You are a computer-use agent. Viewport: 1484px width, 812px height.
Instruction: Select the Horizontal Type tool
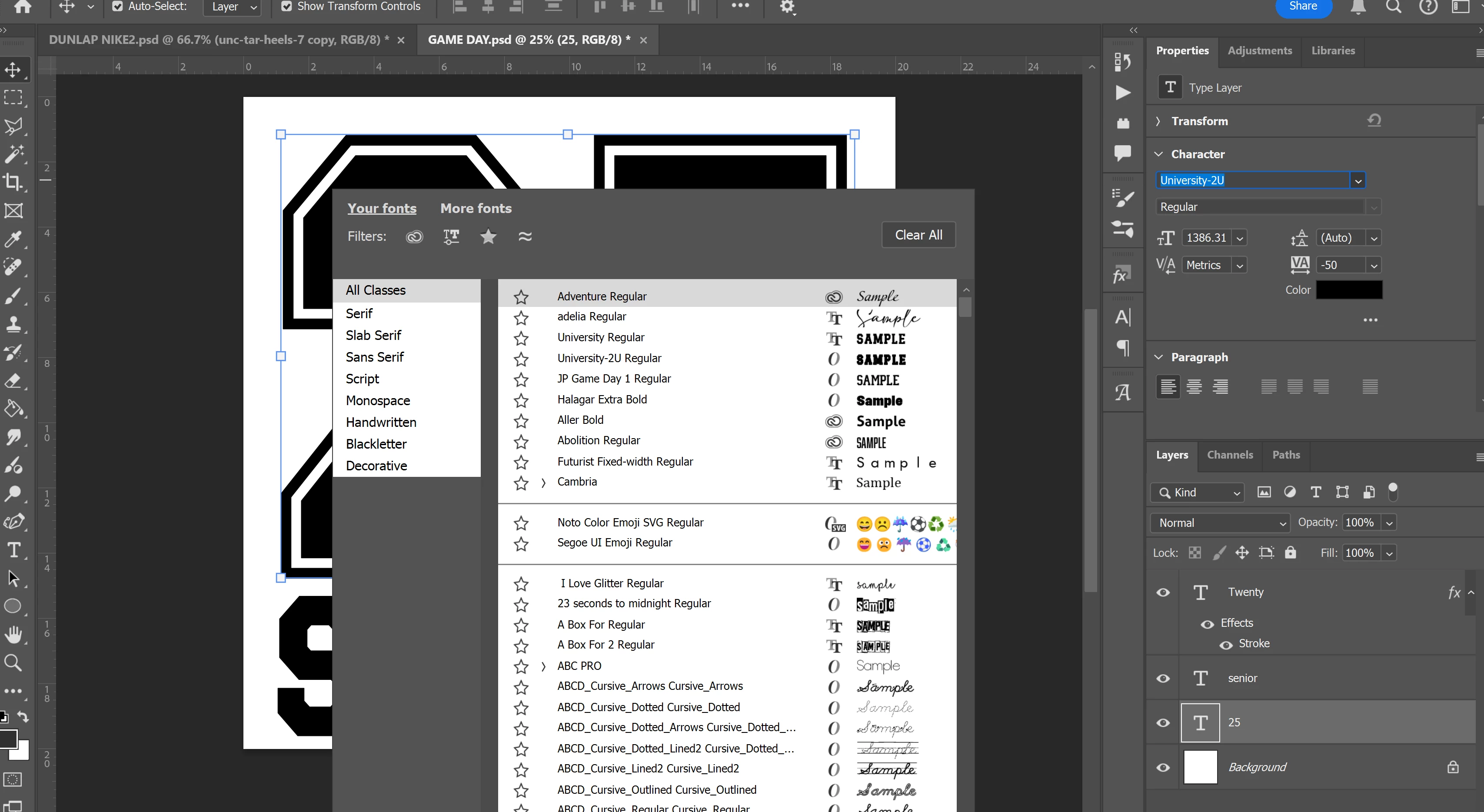tap(13, 549)
